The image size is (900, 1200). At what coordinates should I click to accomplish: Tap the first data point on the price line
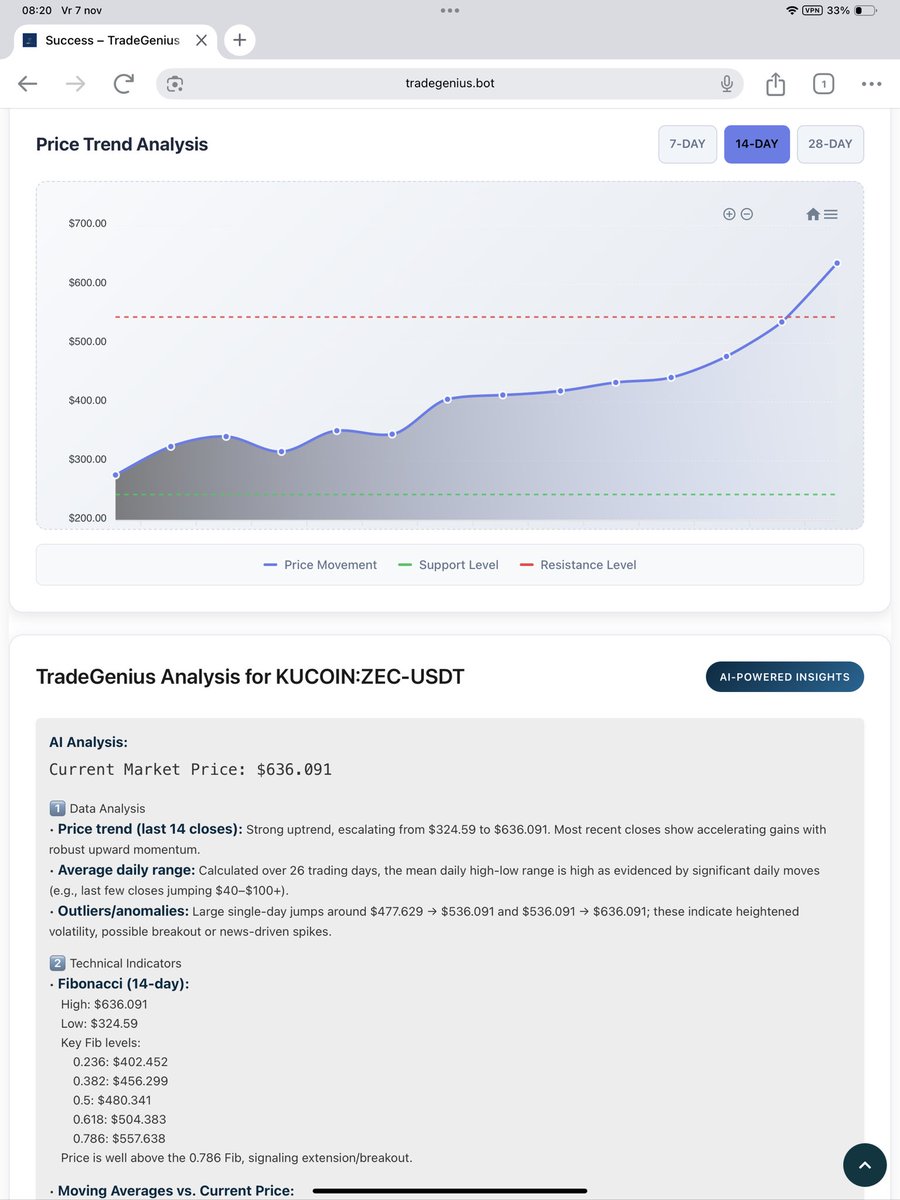point(116,475)
